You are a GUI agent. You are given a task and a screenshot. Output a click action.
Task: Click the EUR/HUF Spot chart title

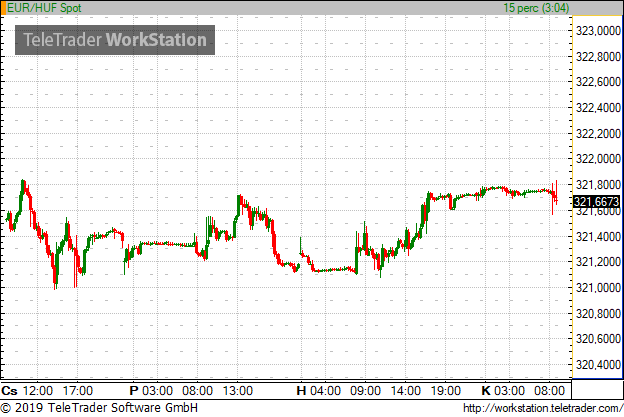44,8
